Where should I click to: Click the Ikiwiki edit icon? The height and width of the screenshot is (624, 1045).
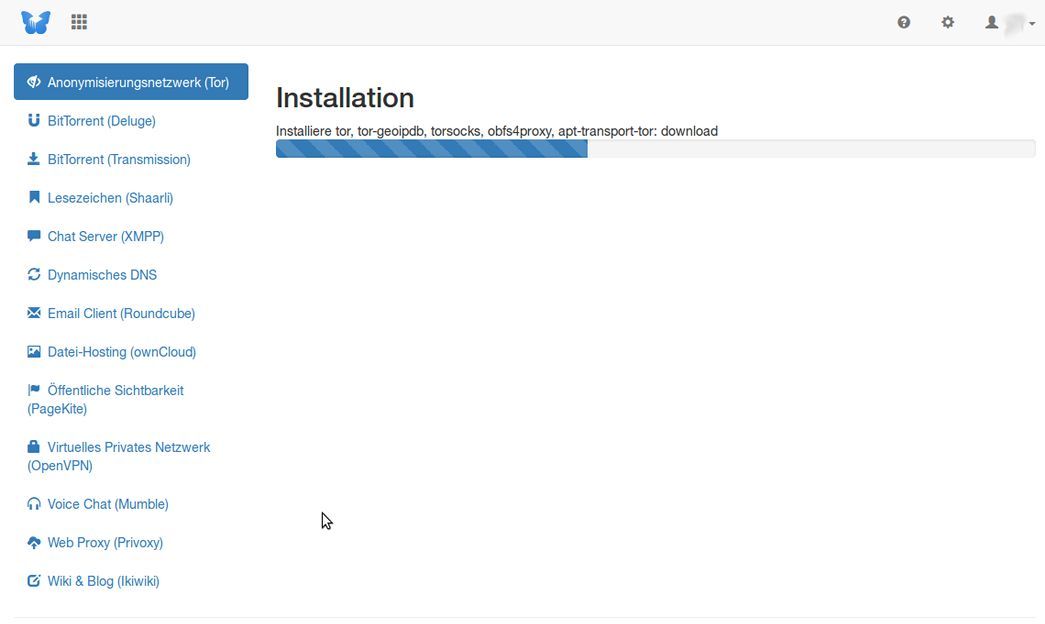click(x=34, y=581)
